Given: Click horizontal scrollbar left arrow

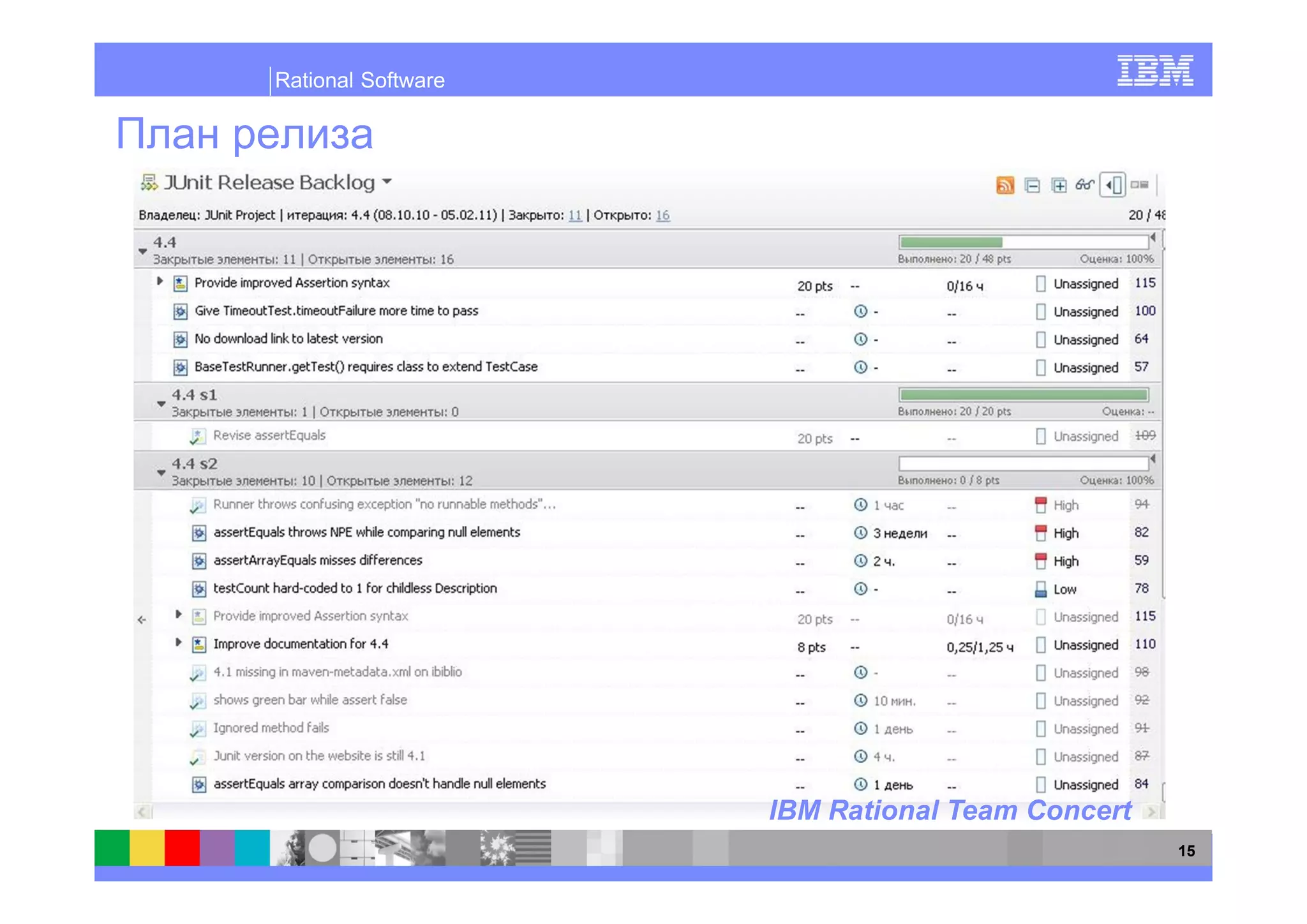Looking at the screenshot, I should (x=143, y=812).
